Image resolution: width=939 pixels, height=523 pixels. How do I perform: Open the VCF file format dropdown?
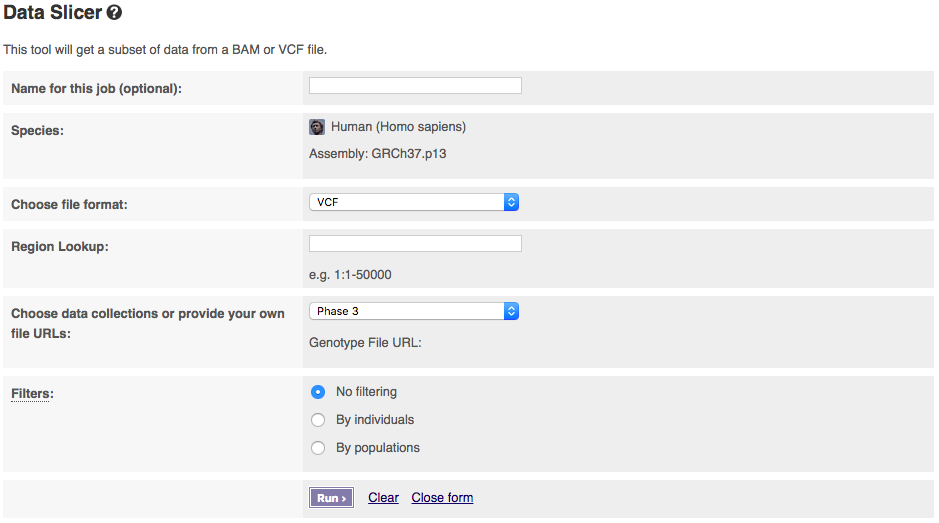click(413, 202)
